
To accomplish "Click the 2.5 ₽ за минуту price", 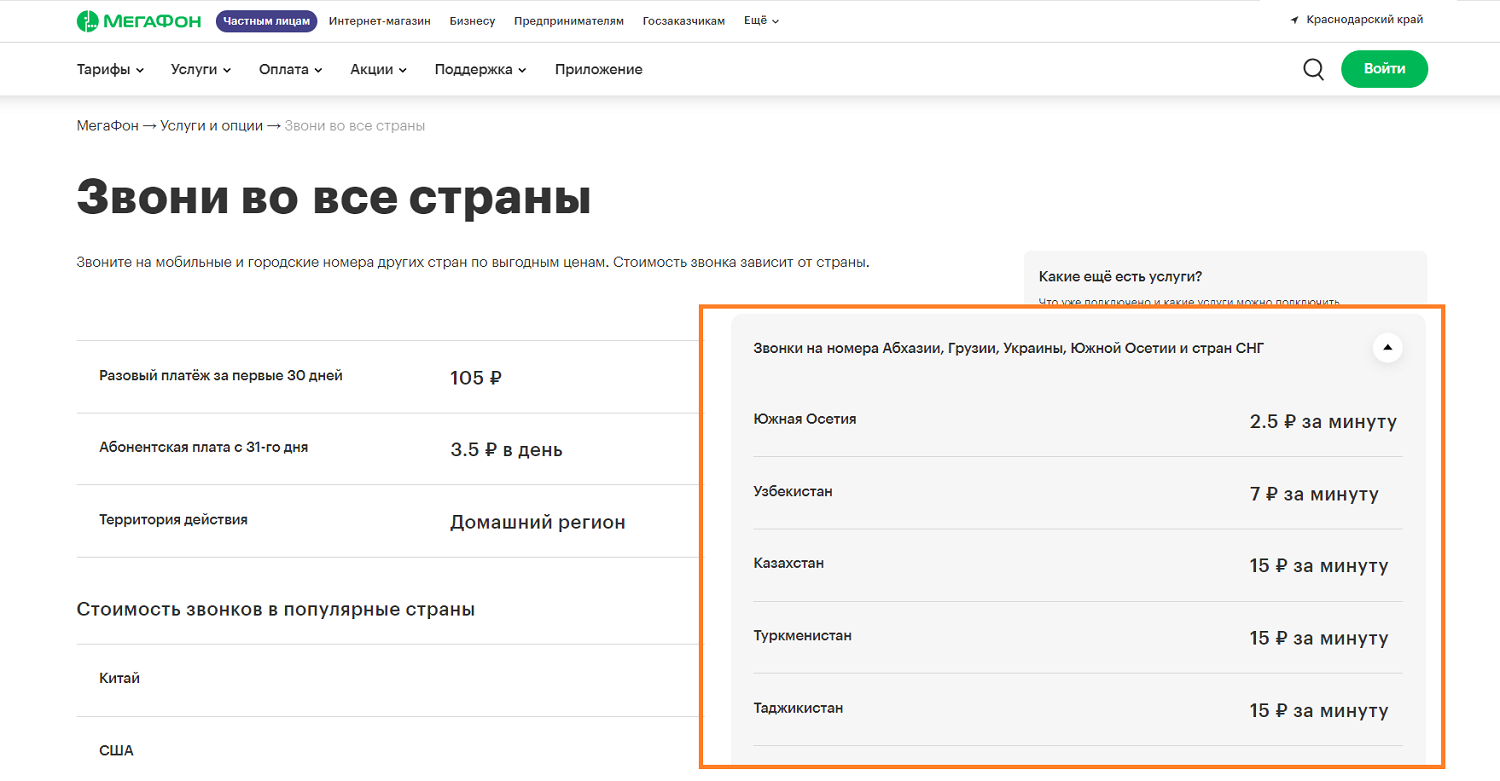I will (1323, 421).
